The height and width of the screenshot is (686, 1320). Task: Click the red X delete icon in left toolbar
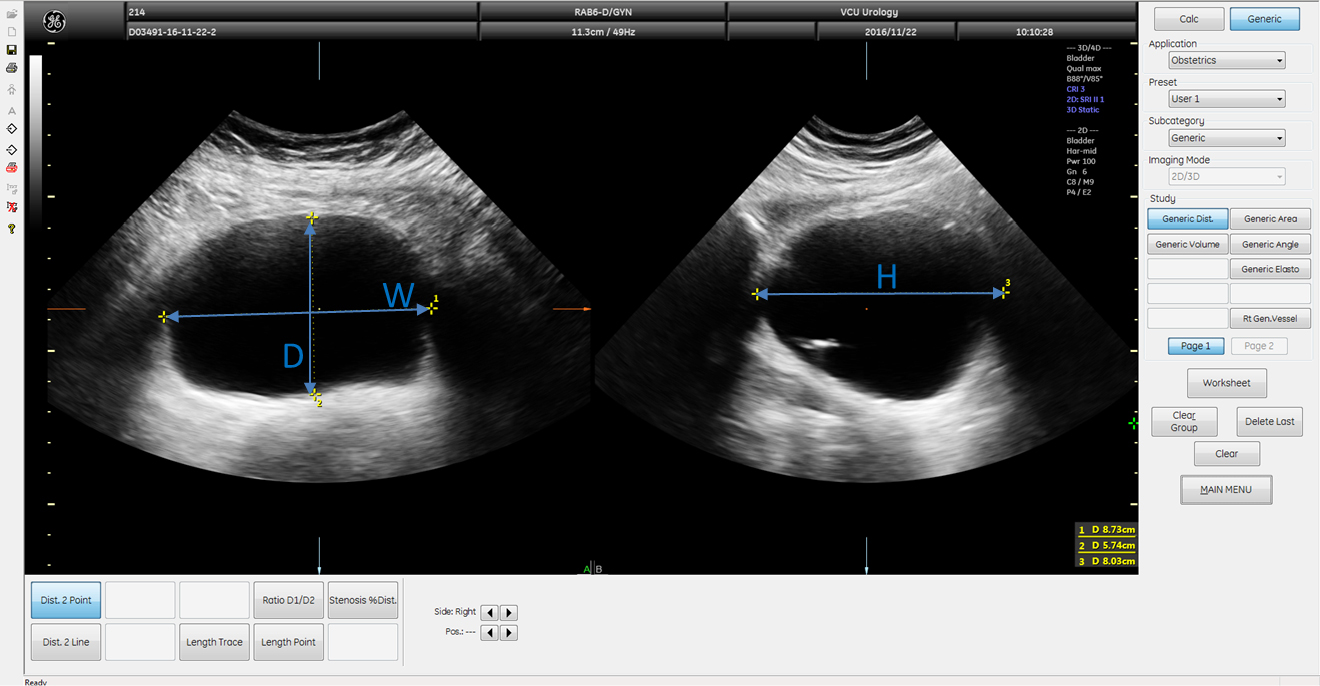11,207
